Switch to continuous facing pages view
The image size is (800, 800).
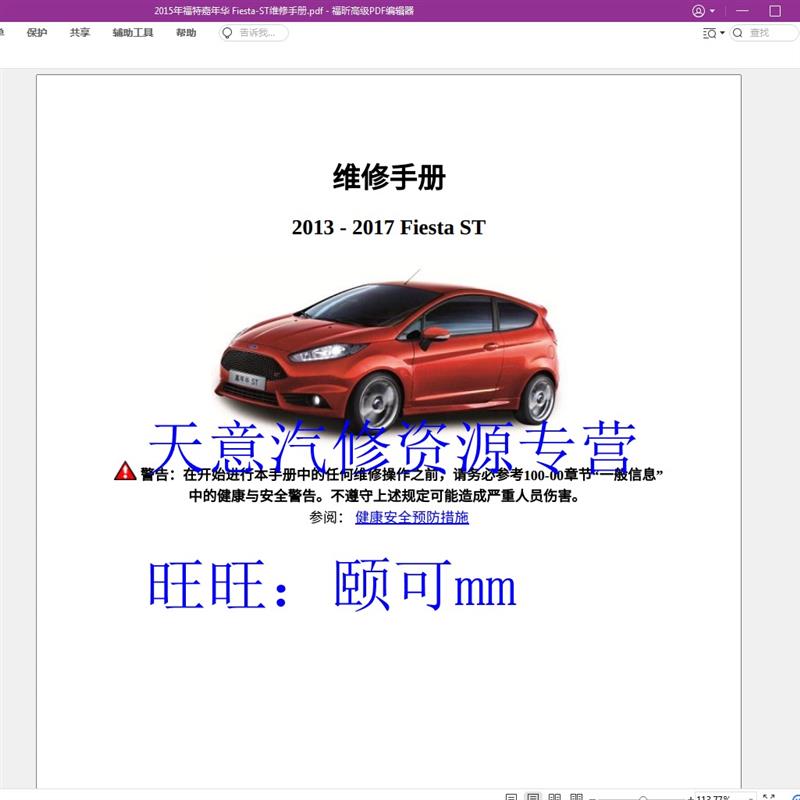[x=577, y=796]
